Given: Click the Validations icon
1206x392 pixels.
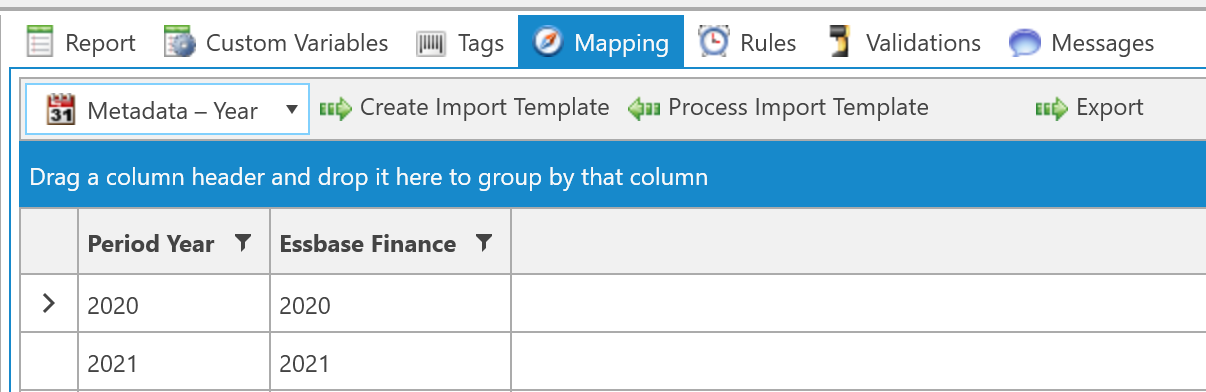Looking at the screenshot, I should click(840, 43).
